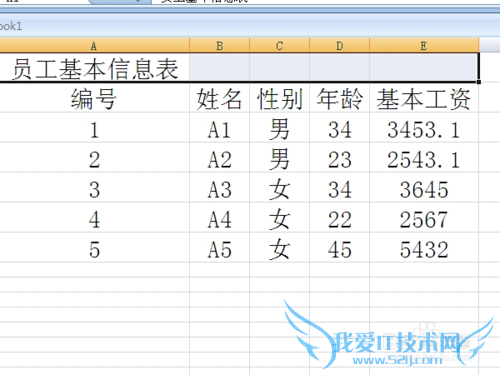Select the 性别 header cell
The image size is (500, 375).
[279, 98]
